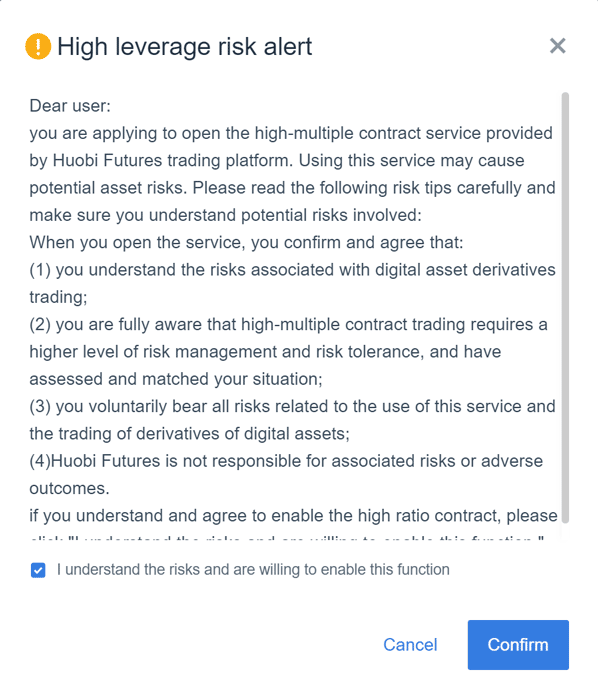Click the 'make sure you understand potential risks' line
The image size is (598, 699).
(226, 215)
